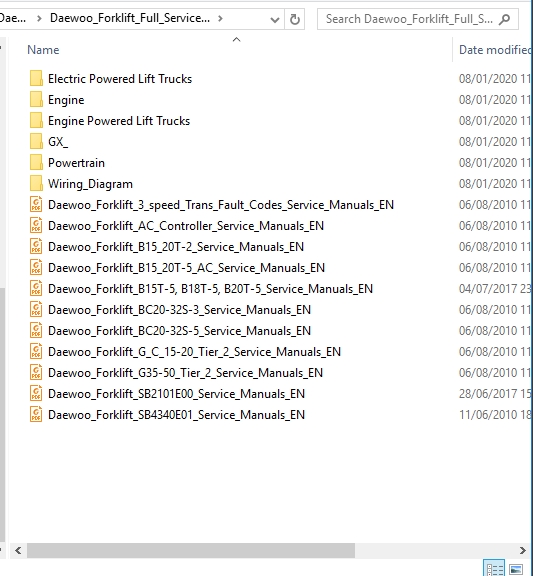The width and height of the screenshot is (533, 576).
Task: Click the Dae... breadcrumb segment
Action: click(13, 18)
